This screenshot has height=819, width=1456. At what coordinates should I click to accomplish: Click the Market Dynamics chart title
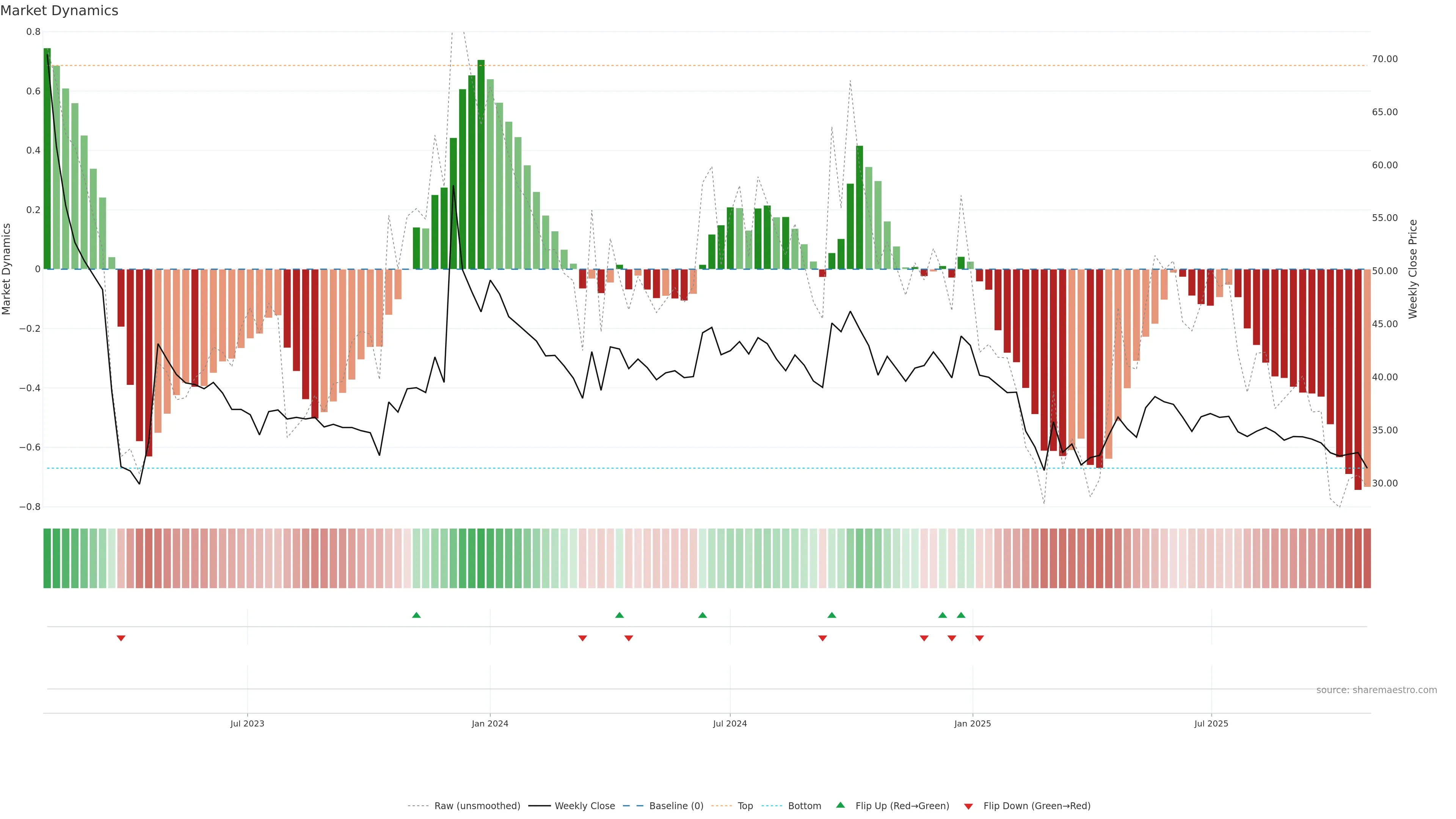pyautogui.click(x=60, y=11)
